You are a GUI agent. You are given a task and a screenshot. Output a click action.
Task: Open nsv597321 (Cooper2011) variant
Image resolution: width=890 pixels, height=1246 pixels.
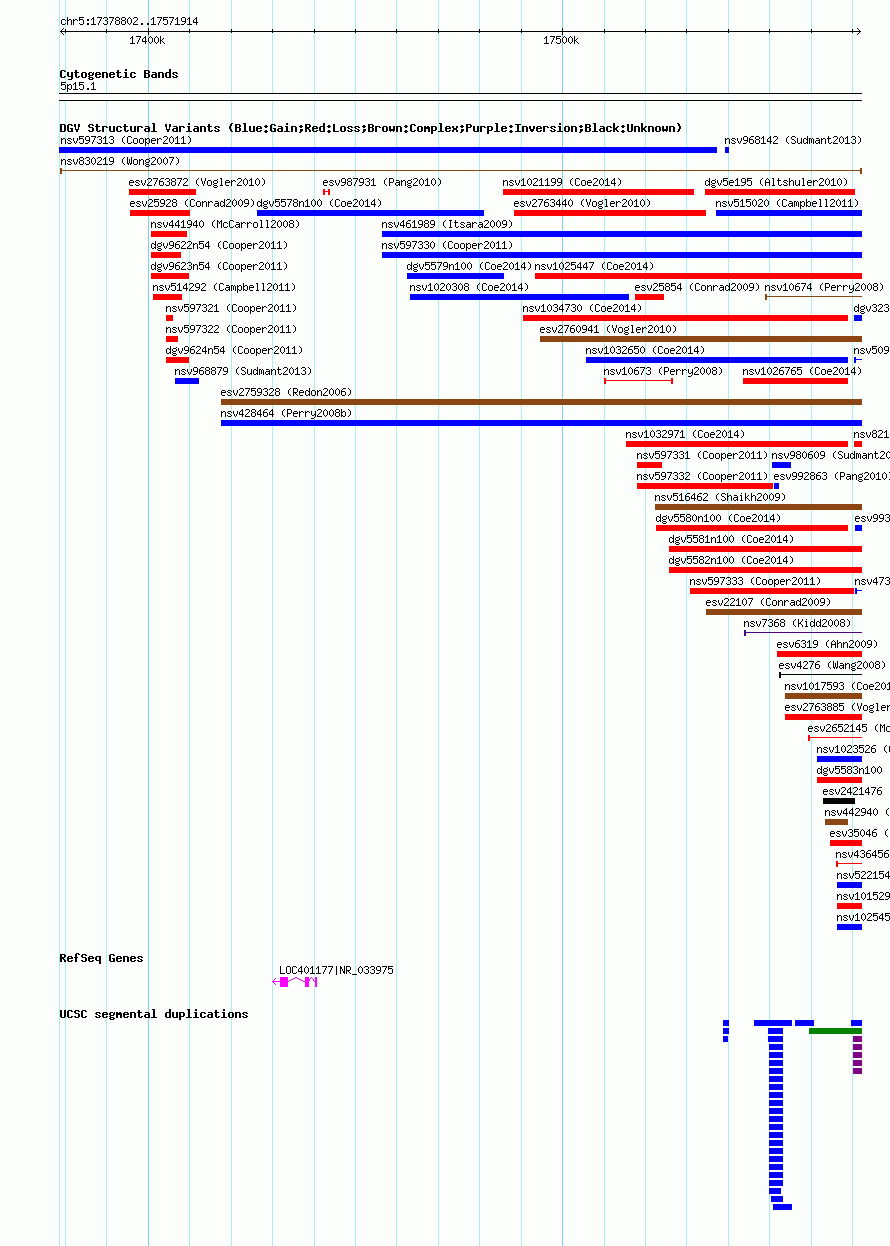[170, 318]
